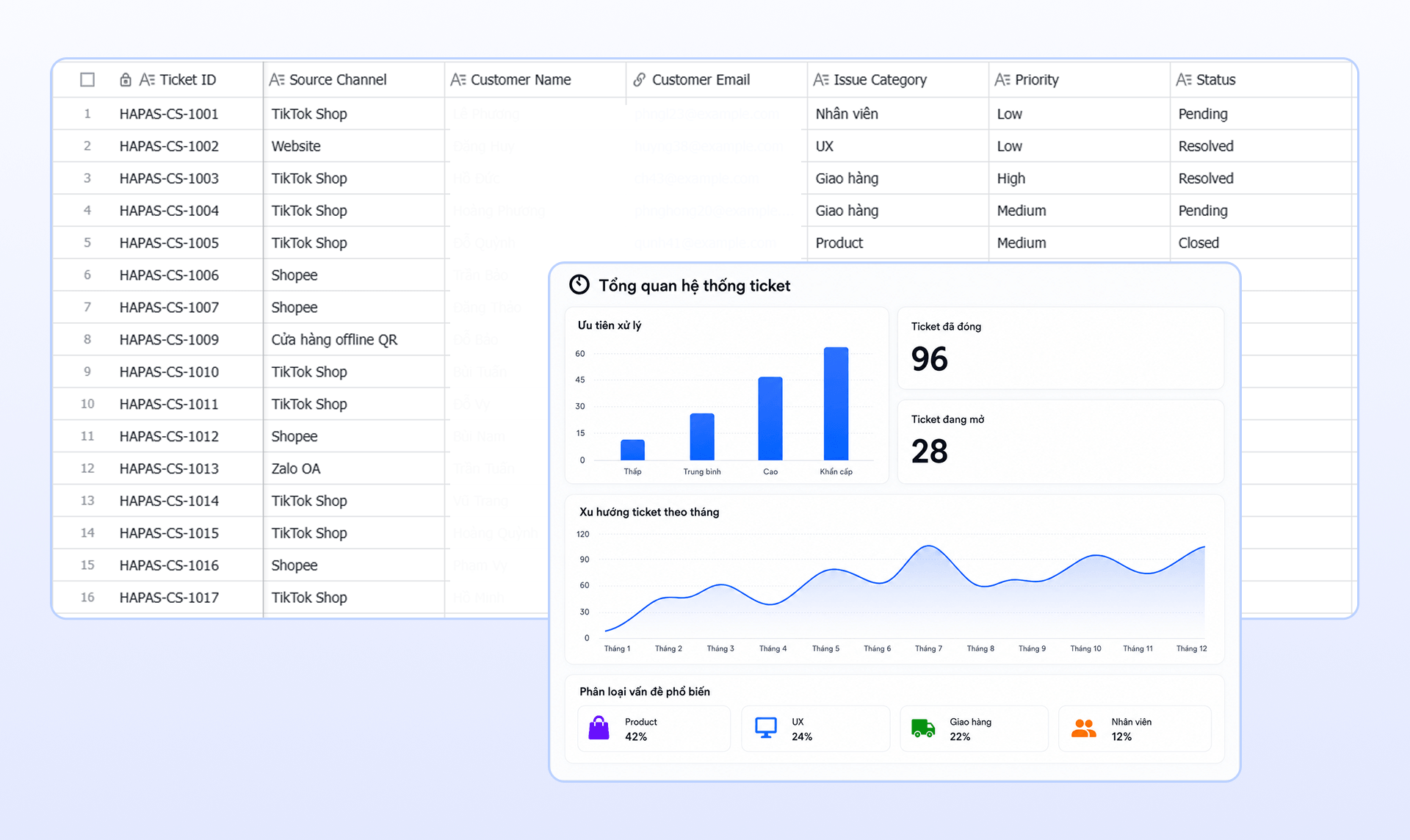Tick the select-all checkbox in table header
Viewport: 1410px width, 840px height.
coord(87,79)
